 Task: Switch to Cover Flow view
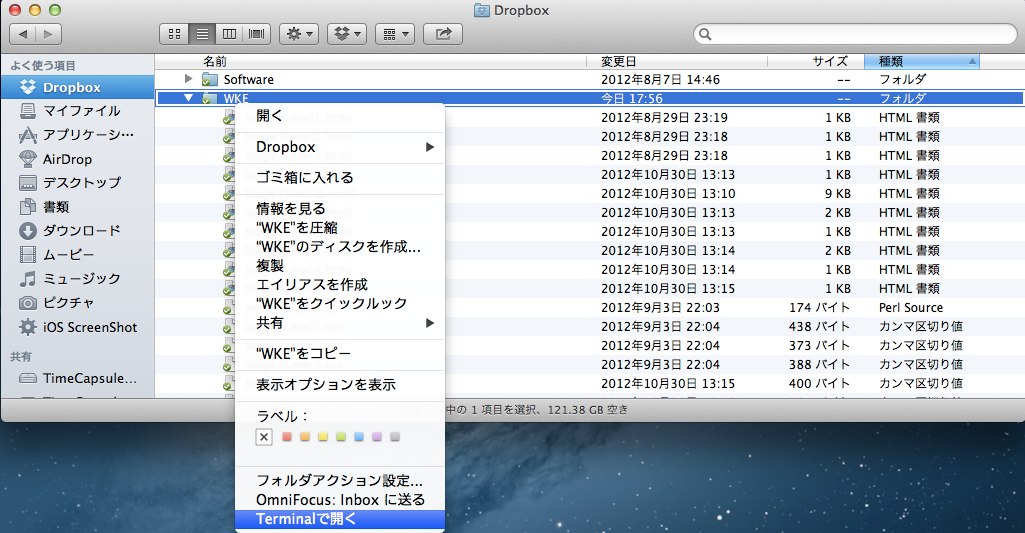pos(257,34)
